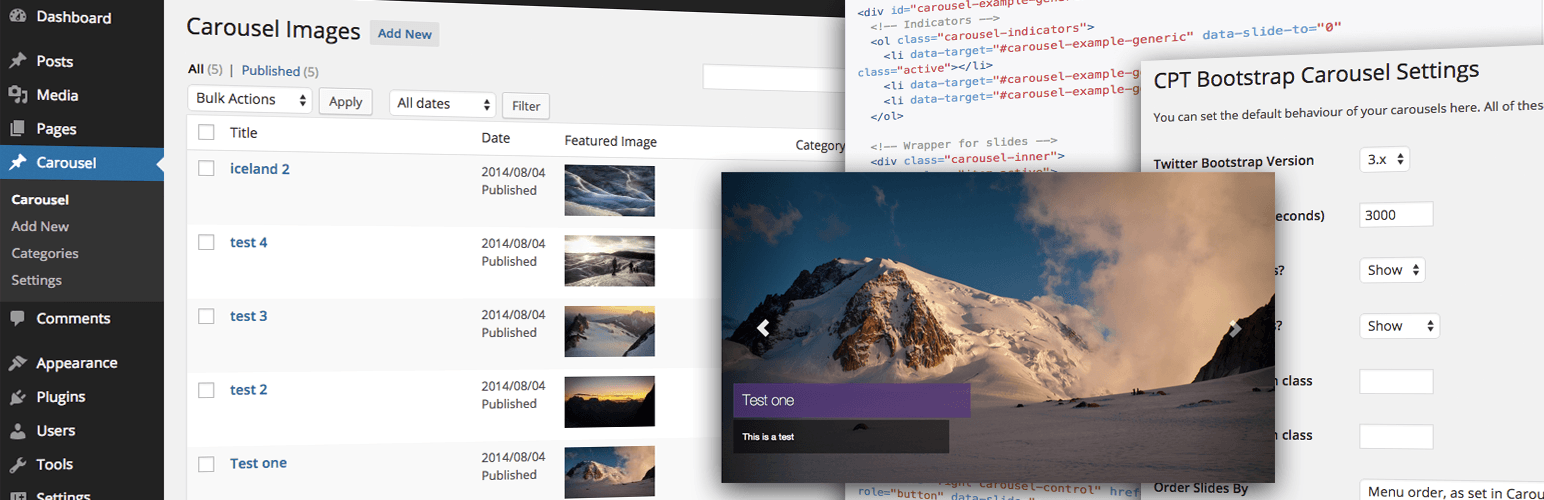Click iceland 2 featured image thumbnail
Screen dimensions: 1544x500
[x=610, y=191]
